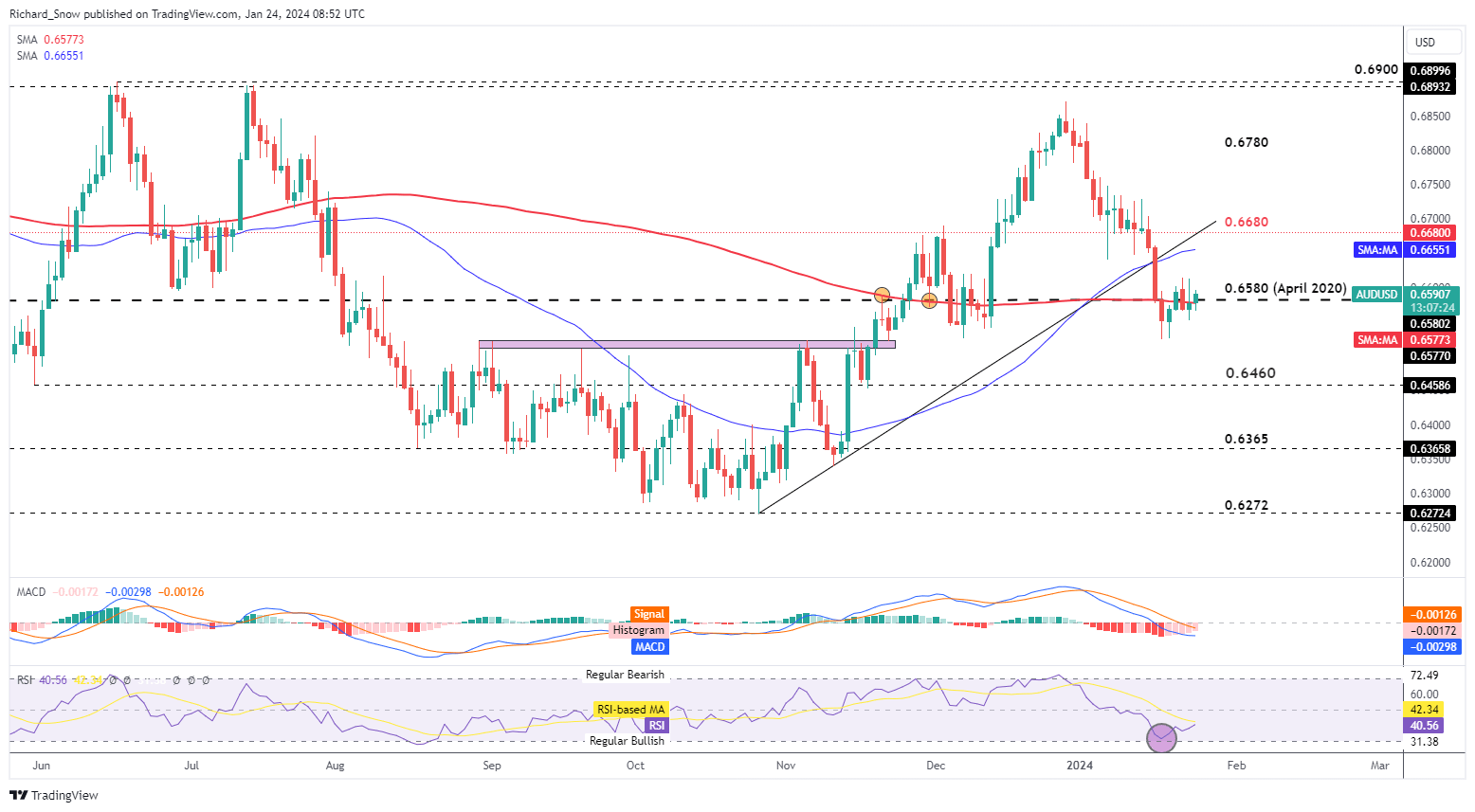Image resolution: width=1475 pixels, height=812 pixels.
Task: Click the Nov label on time axis
Action: [787, 766]
